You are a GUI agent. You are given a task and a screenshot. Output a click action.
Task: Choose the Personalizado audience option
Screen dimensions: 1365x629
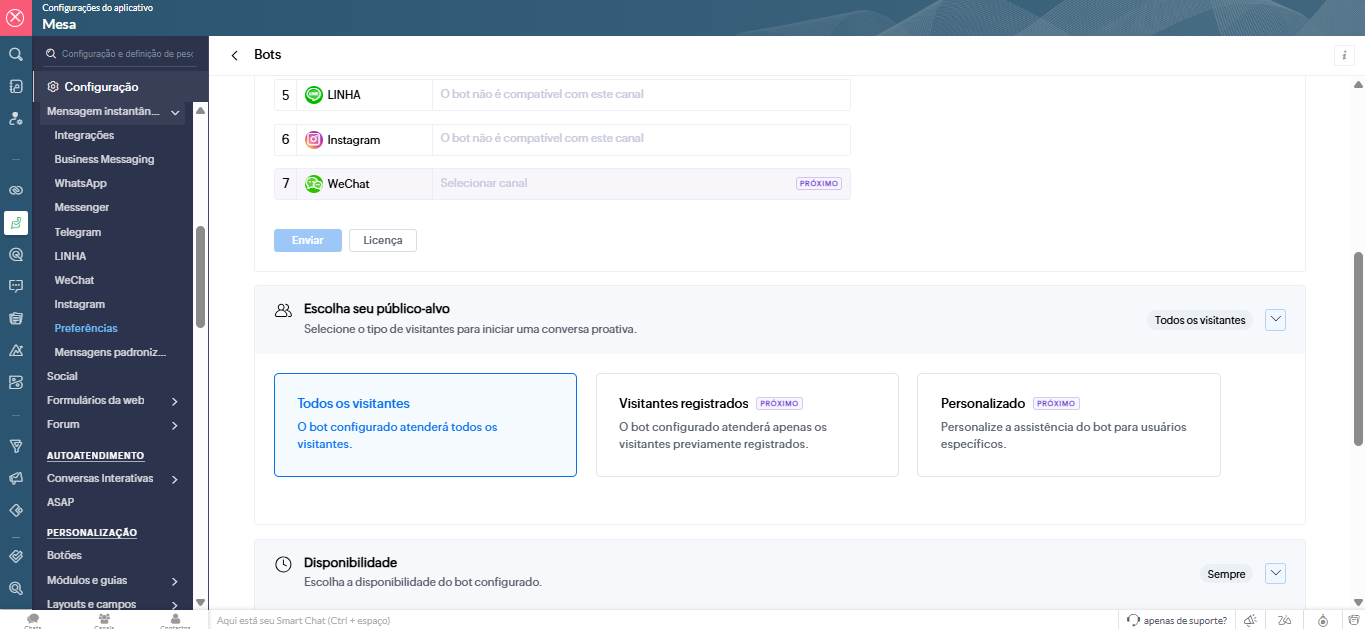tap(1068, 425)
